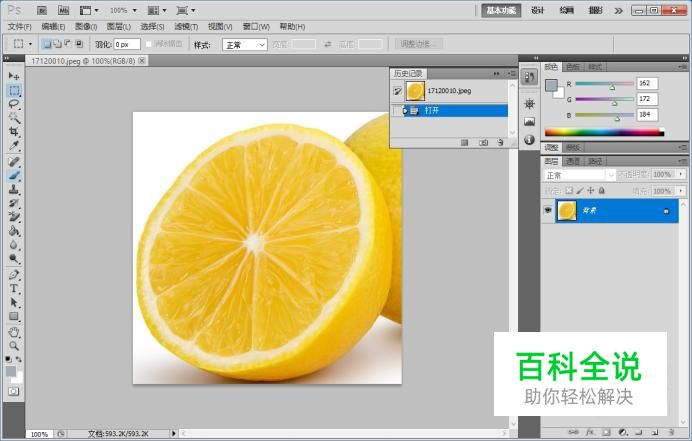This screenshot has height=441, width=692.
Task: Launch Mini Bridge from application bar
Action: pos(64,10)
